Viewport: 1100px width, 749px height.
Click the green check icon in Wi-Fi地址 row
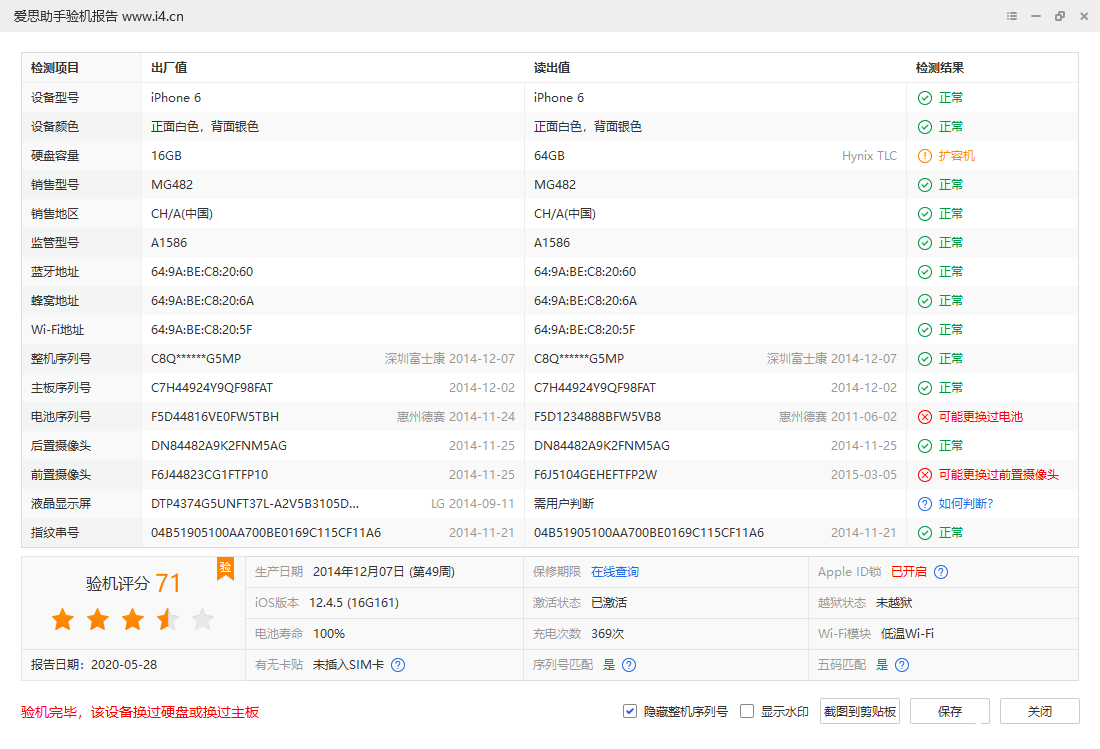925,330
